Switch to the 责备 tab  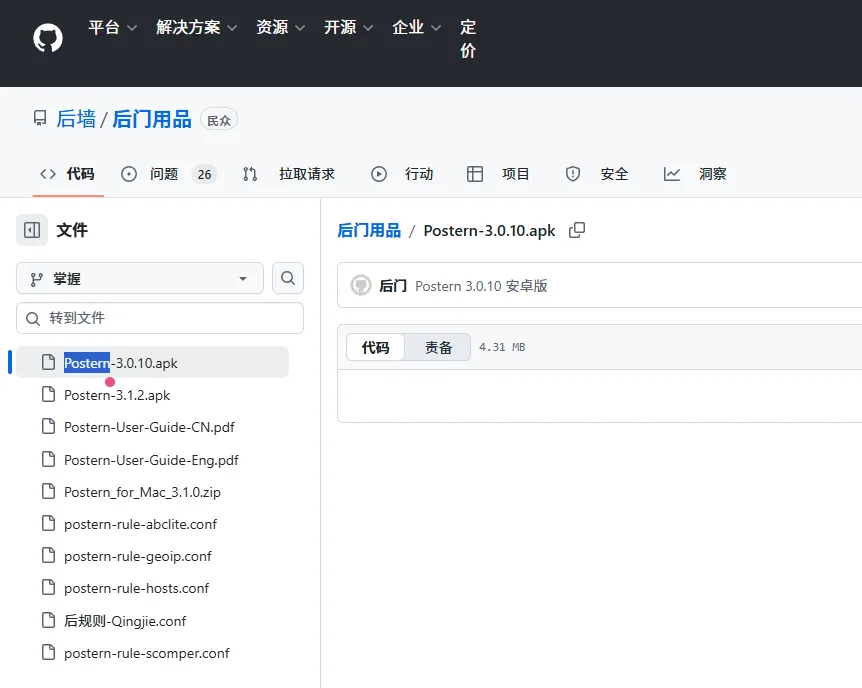point(436,347)
